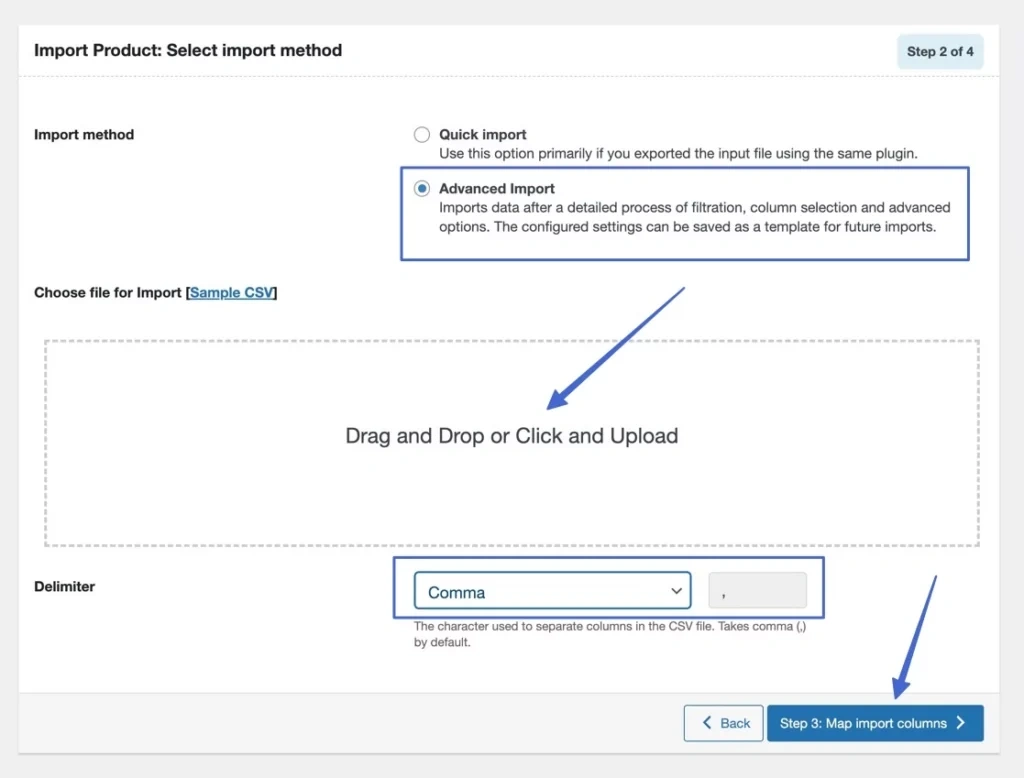Click the 'Quick import' option label

pyautogui.click(x=483, y=134)
